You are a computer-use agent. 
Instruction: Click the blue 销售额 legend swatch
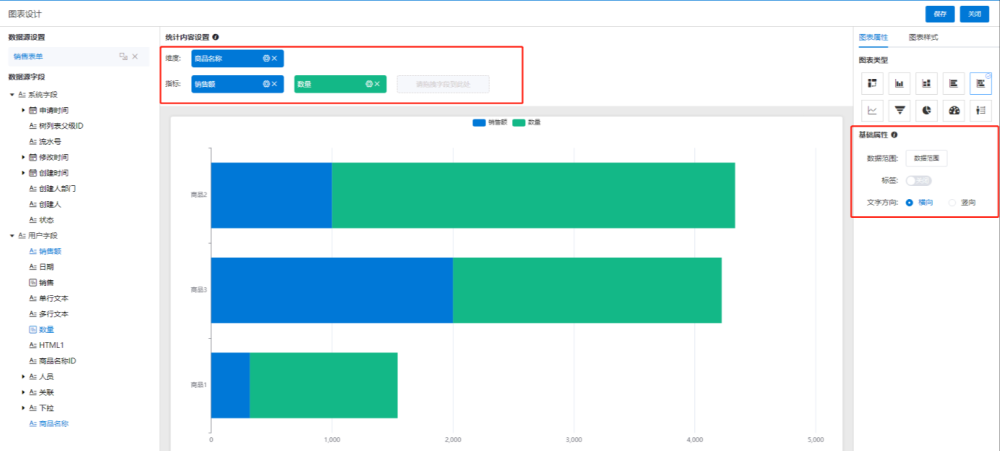479,122
